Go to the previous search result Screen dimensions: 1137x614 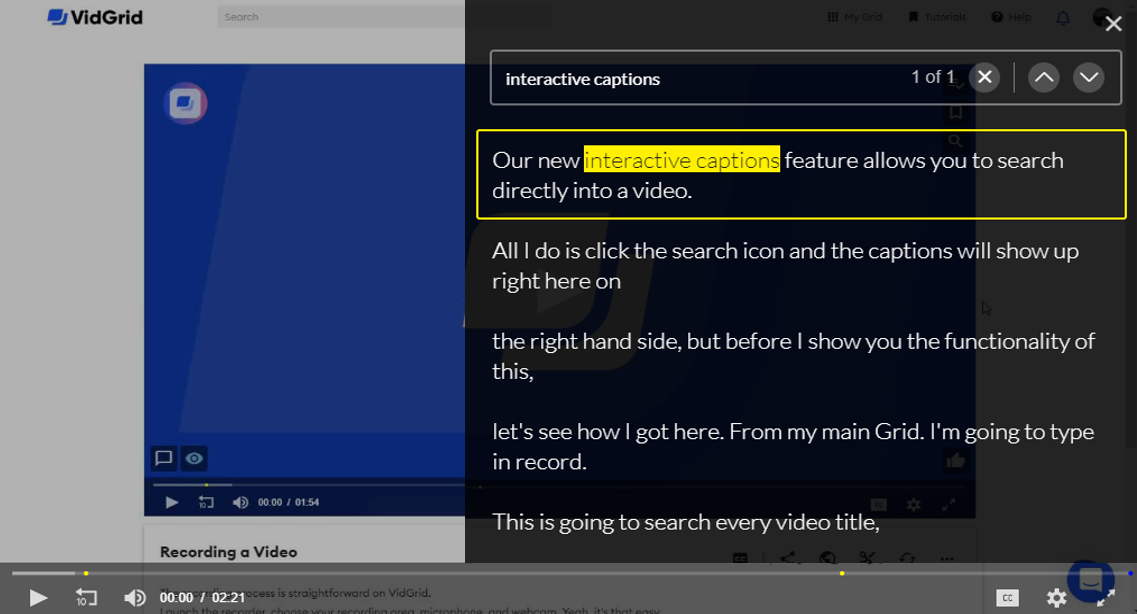tap(1043, 77)
